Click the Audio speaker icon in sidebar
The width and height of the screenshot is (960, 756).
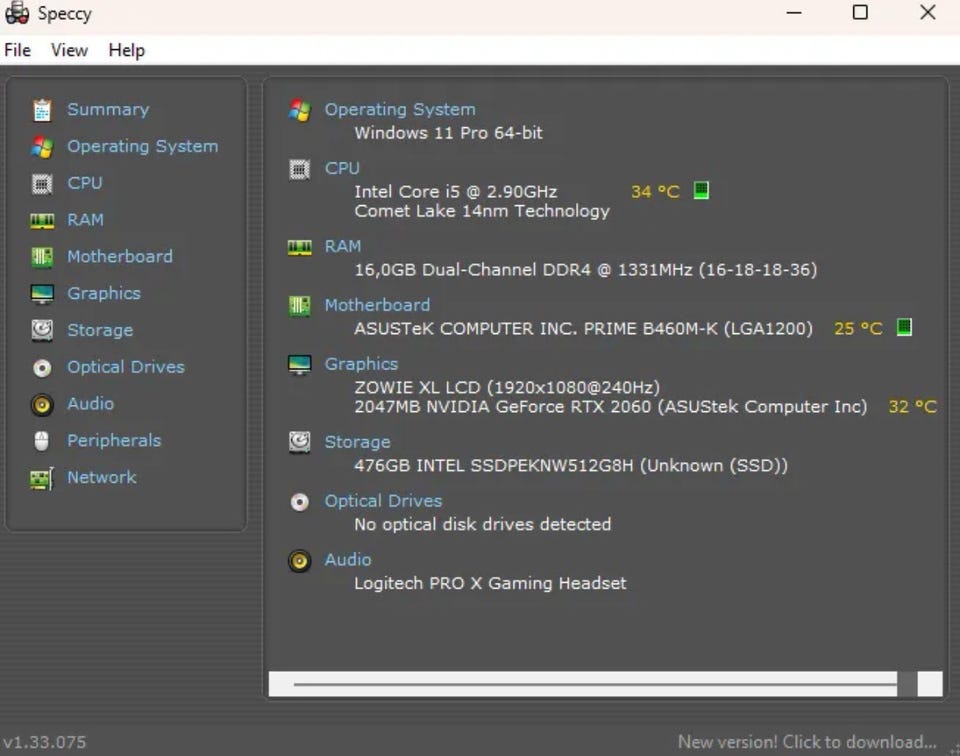pos(42,405)
